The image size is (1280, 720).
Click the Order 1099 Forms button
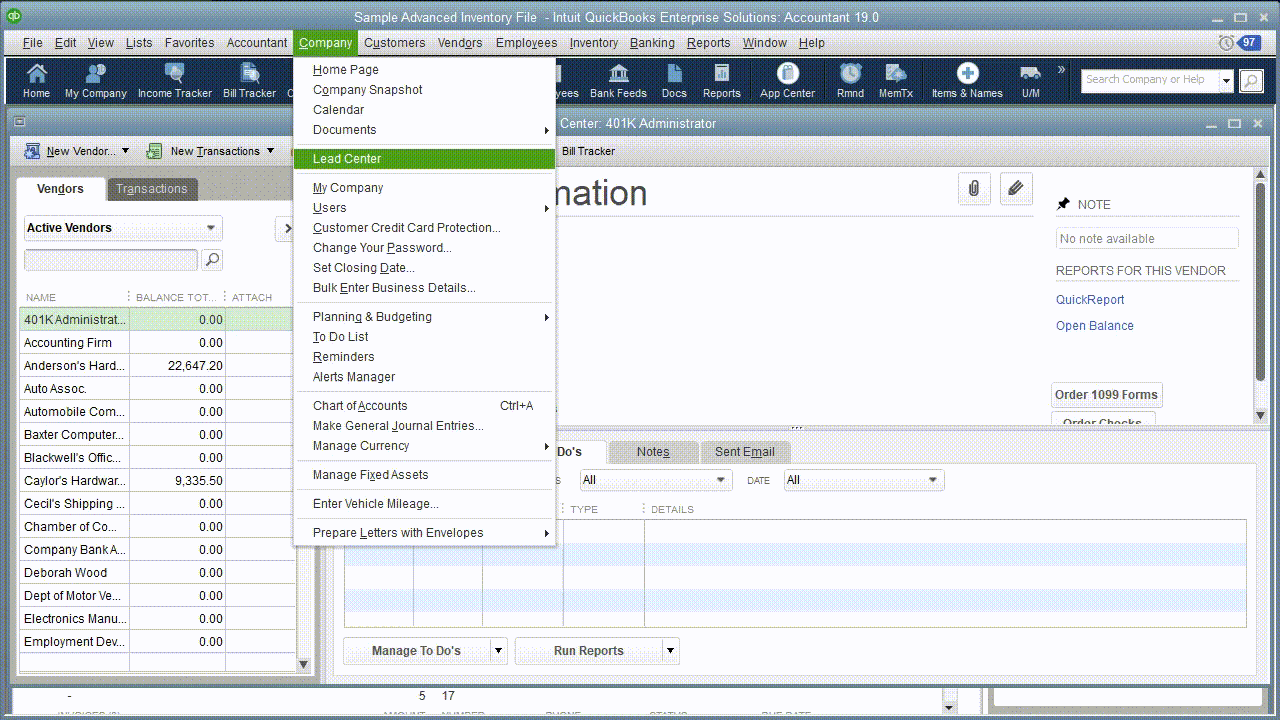pos(1106,394)
